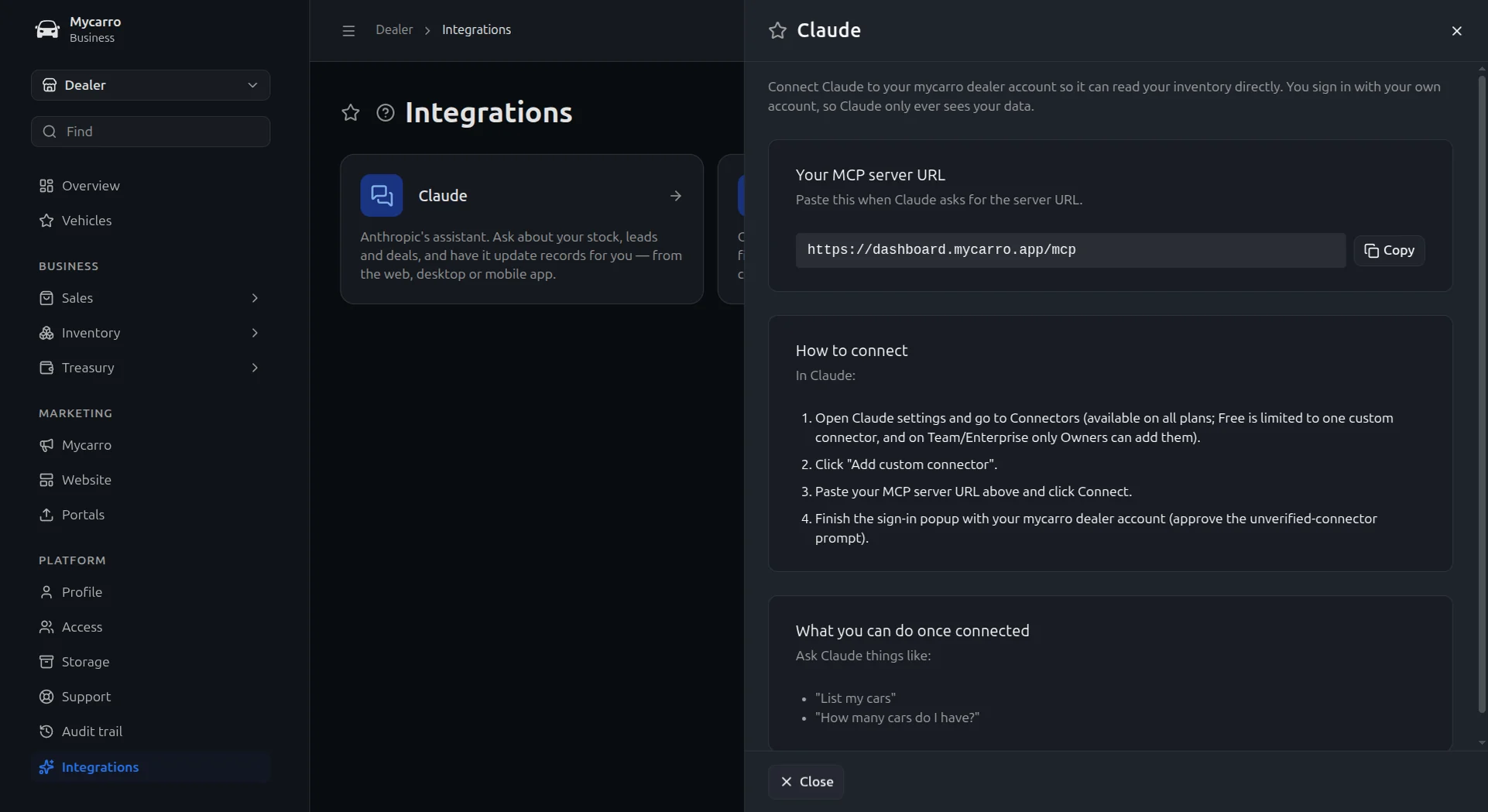Click the Profile person icon
1488x812 pixels.
pos(46,592)
